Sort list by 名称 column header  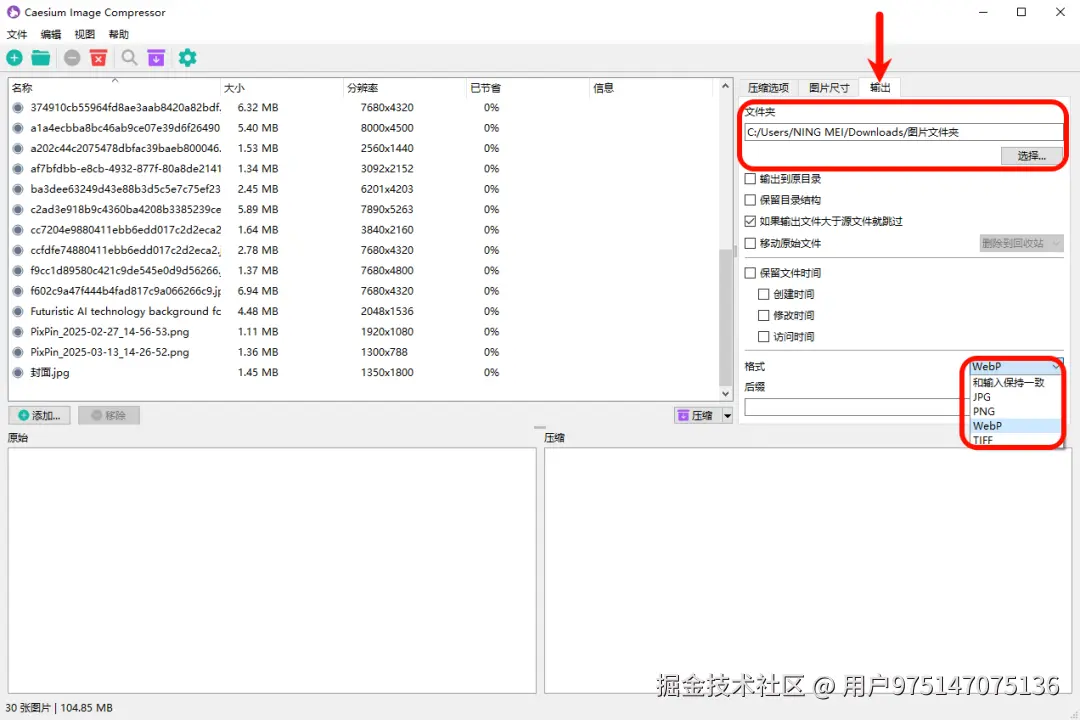114,88
